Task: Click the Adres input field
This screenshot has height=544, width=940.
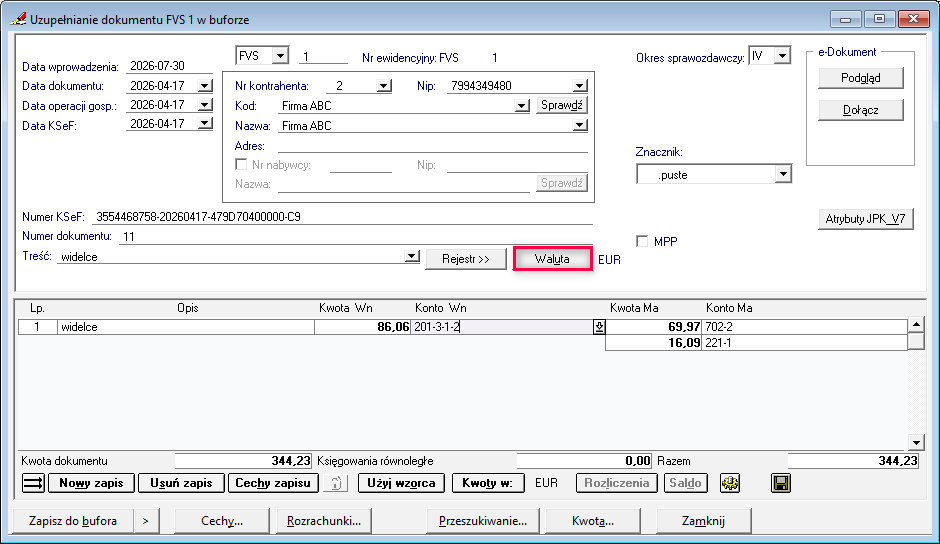Action: coord(432,146)
